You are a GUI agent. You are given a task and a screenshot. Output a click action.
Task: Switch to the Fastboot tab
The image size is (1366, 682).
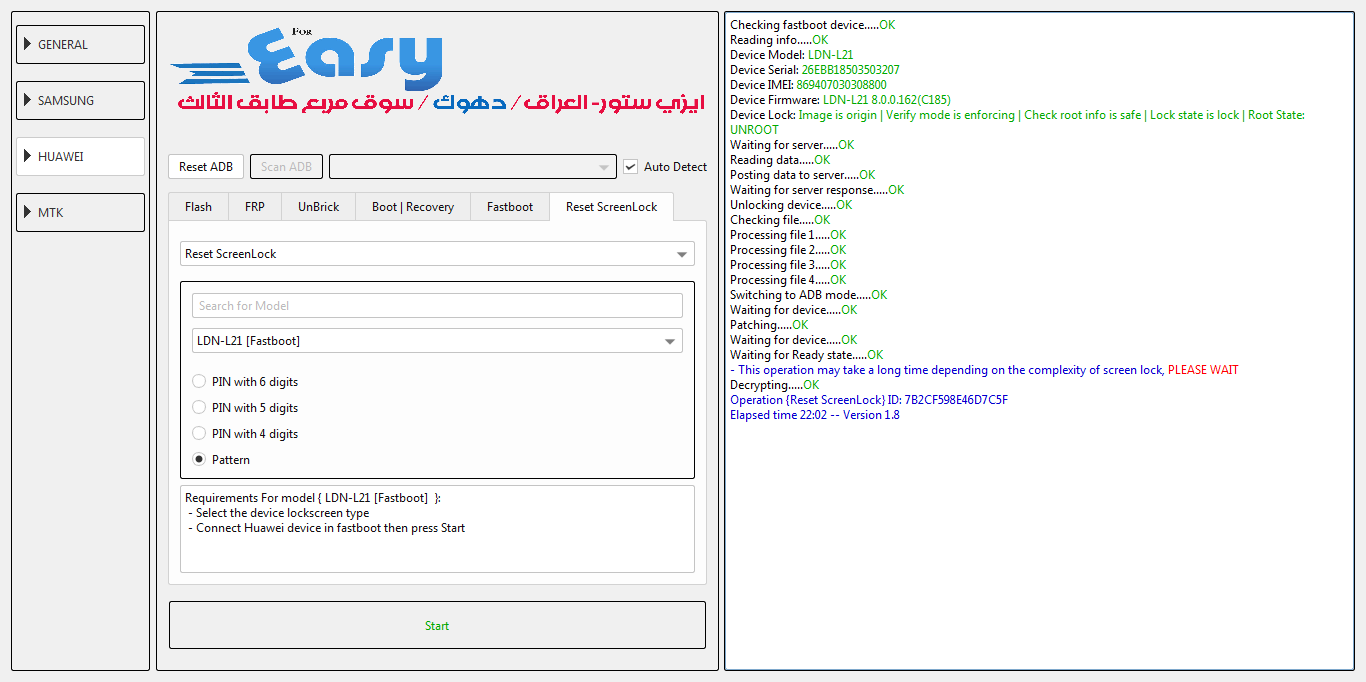(510, 207)
